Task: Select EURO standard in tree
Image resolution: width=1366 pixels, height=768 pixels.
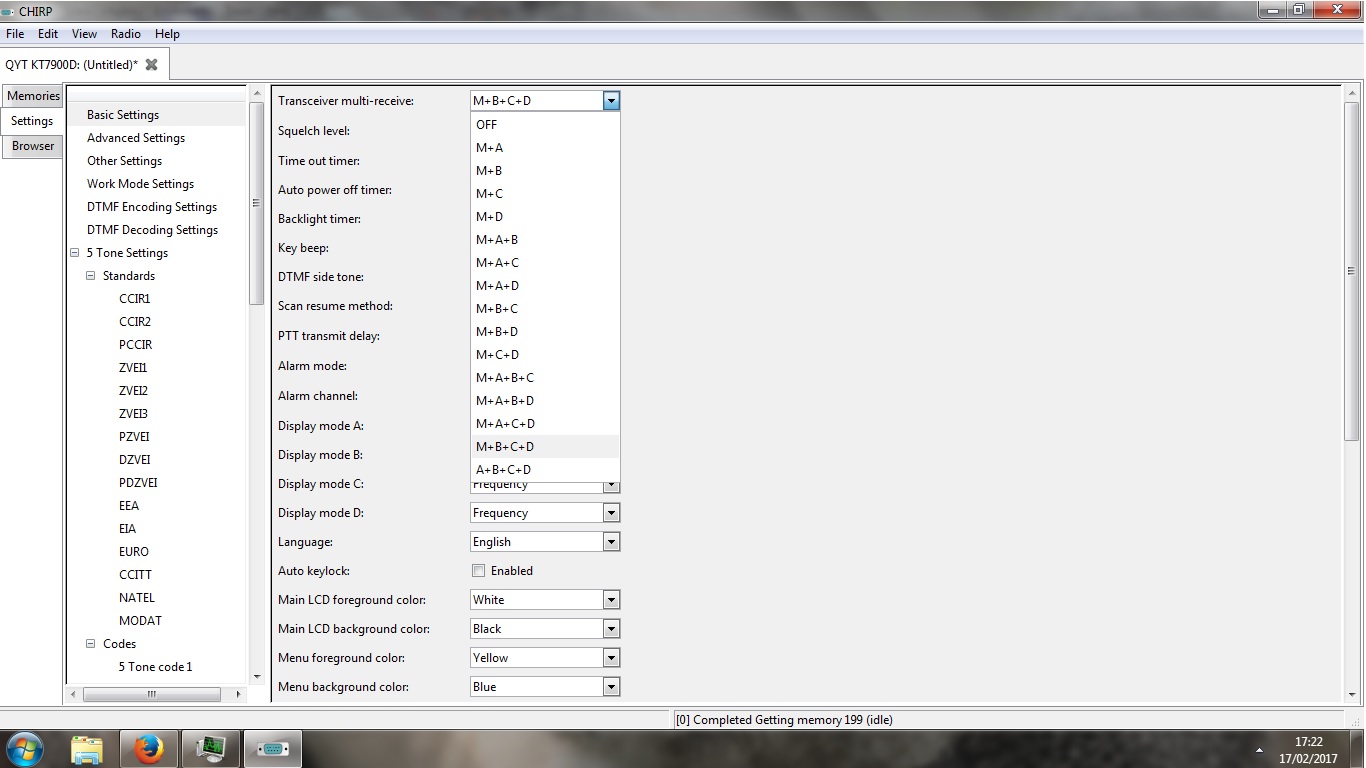Action: click(134, 552)
